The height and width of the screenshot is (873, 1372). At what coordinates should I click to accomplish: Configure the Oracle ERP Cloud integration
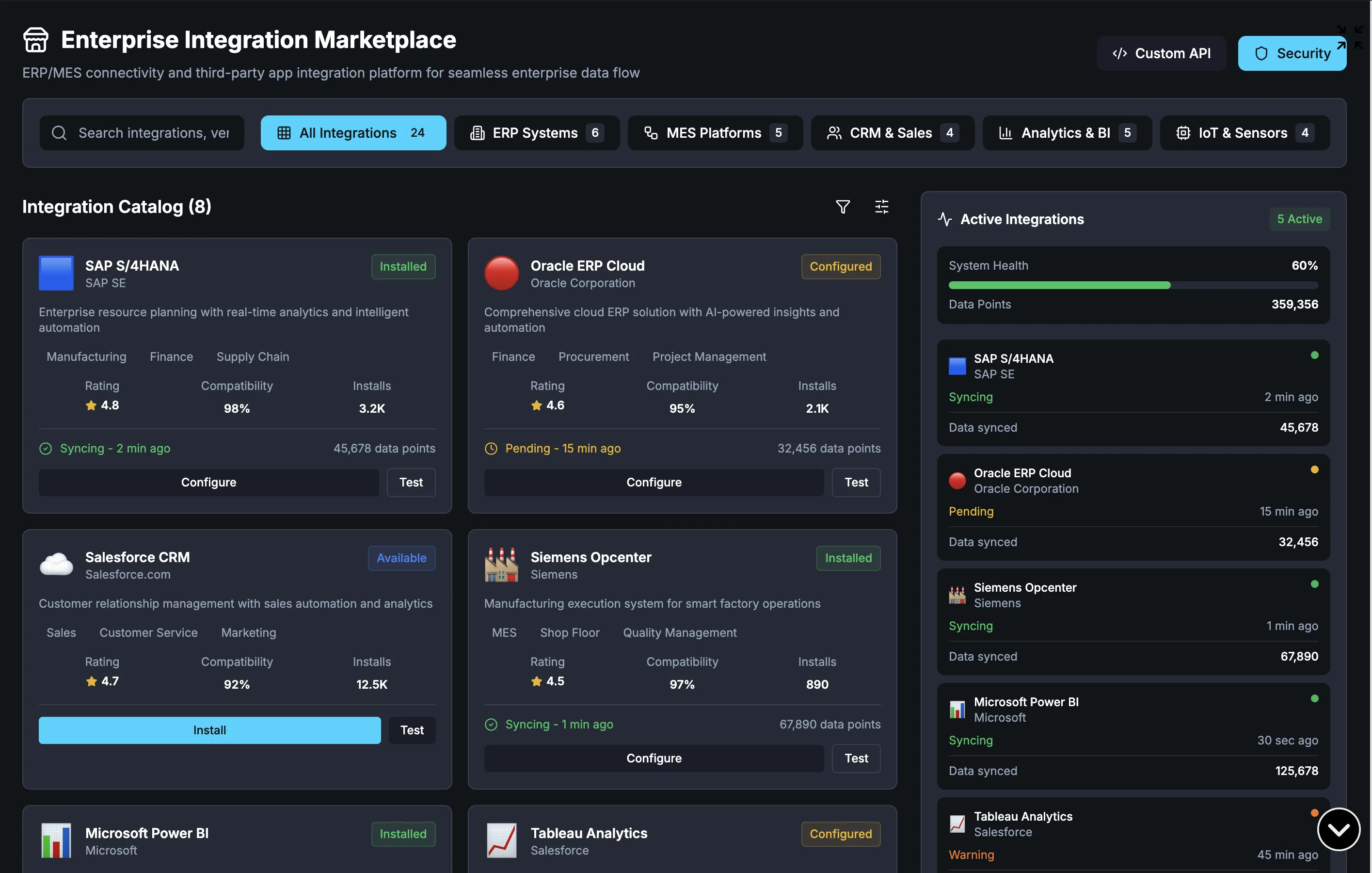(x=654, y=483)
